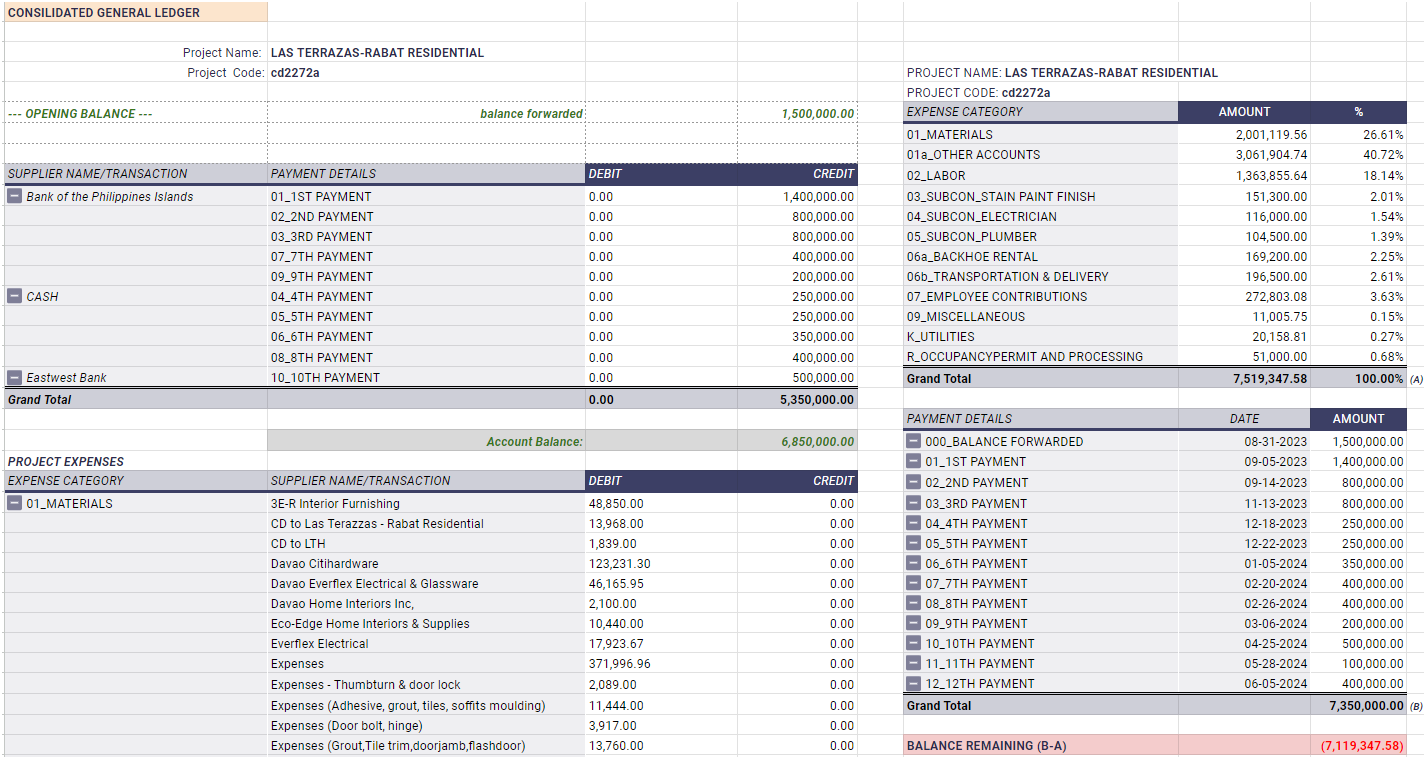Select the payments Grand Total 7,350,000.00
1426x759 pixels.
[x=1358, y=706]
